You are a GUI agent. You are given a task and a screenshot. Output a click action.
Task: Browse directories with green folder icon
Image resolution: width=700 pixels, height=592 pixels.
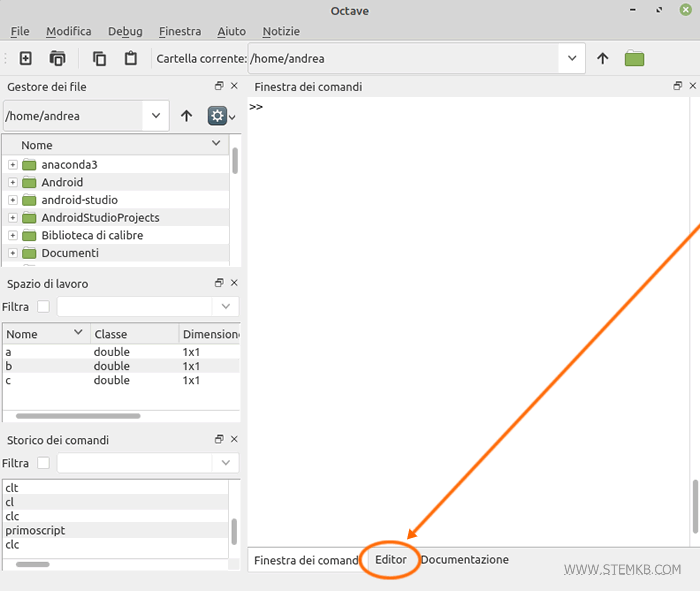click(x=634, y=58)
